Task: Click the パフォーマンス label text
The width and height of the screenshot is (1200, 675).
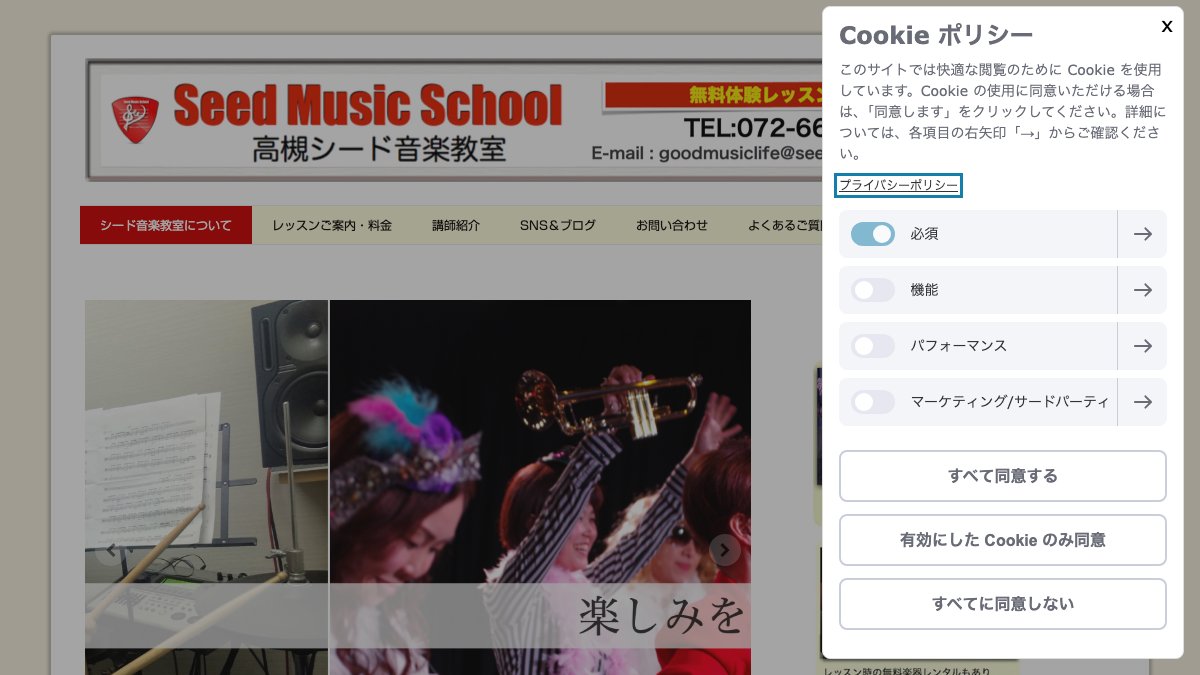Action: coord(959,346)
